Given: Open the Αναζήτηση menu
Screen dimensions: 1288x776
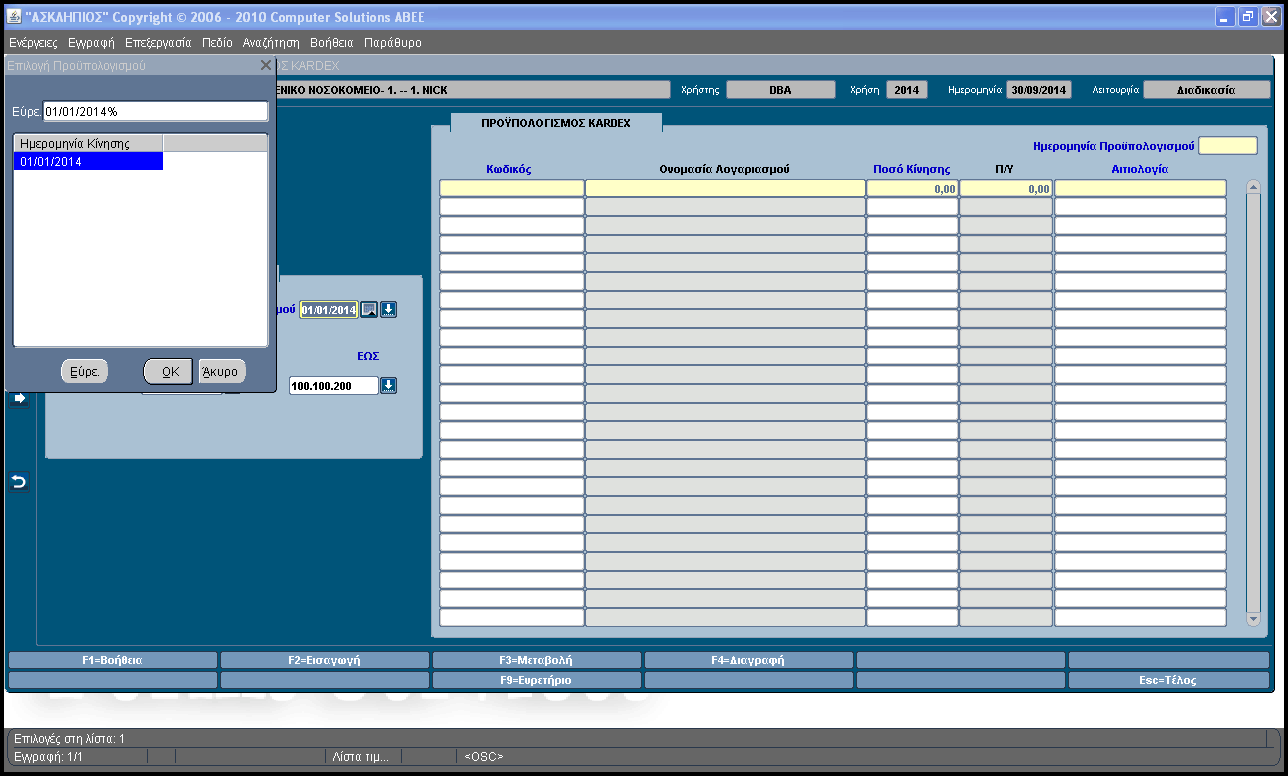Looking at the screenshot, I should tap(271, 43).
